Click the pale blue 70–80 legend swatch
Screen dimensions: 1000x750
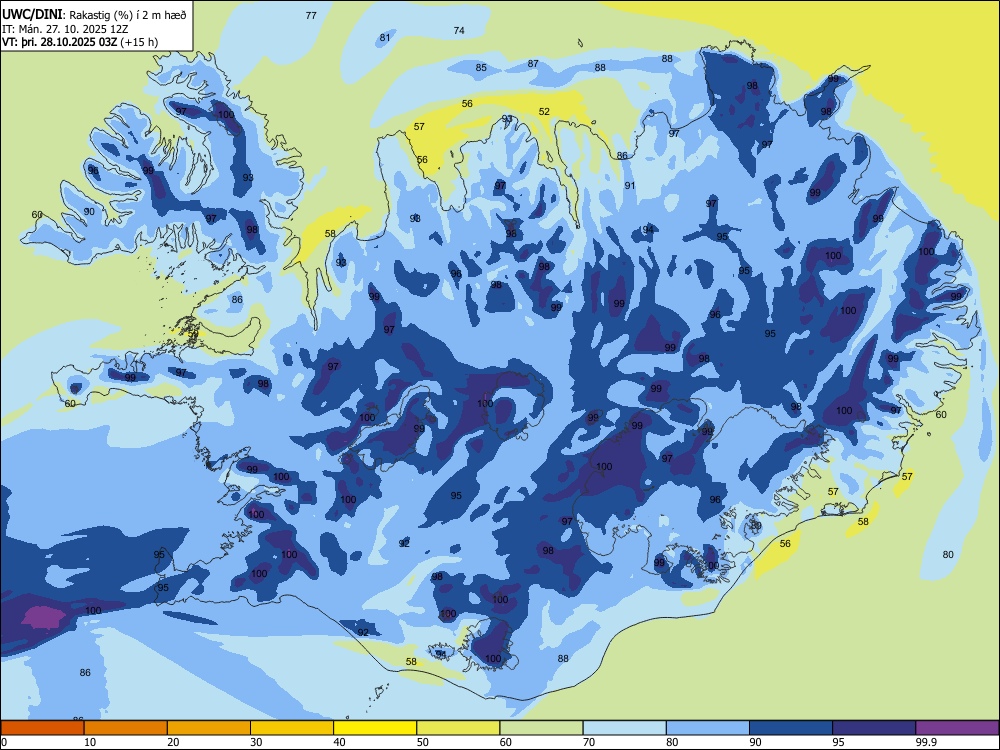click(625, 728)
